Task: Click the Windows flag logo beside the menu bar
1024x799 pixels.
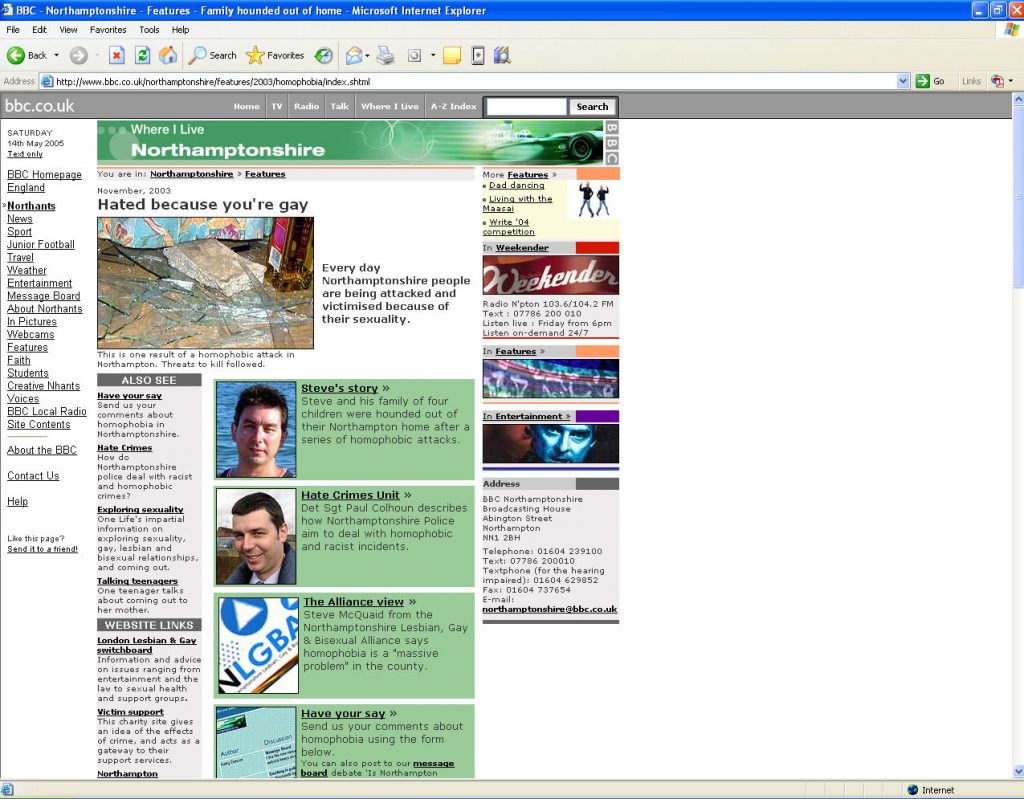Action: pos(1012,29)
